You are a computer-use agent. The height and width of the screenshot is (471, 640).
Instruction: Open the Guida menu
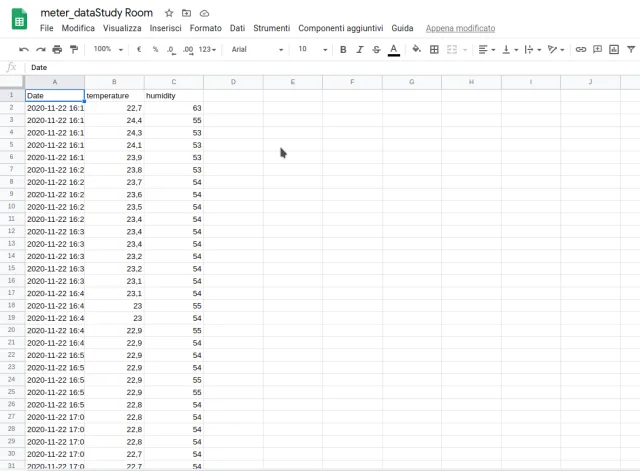[402, 28]
